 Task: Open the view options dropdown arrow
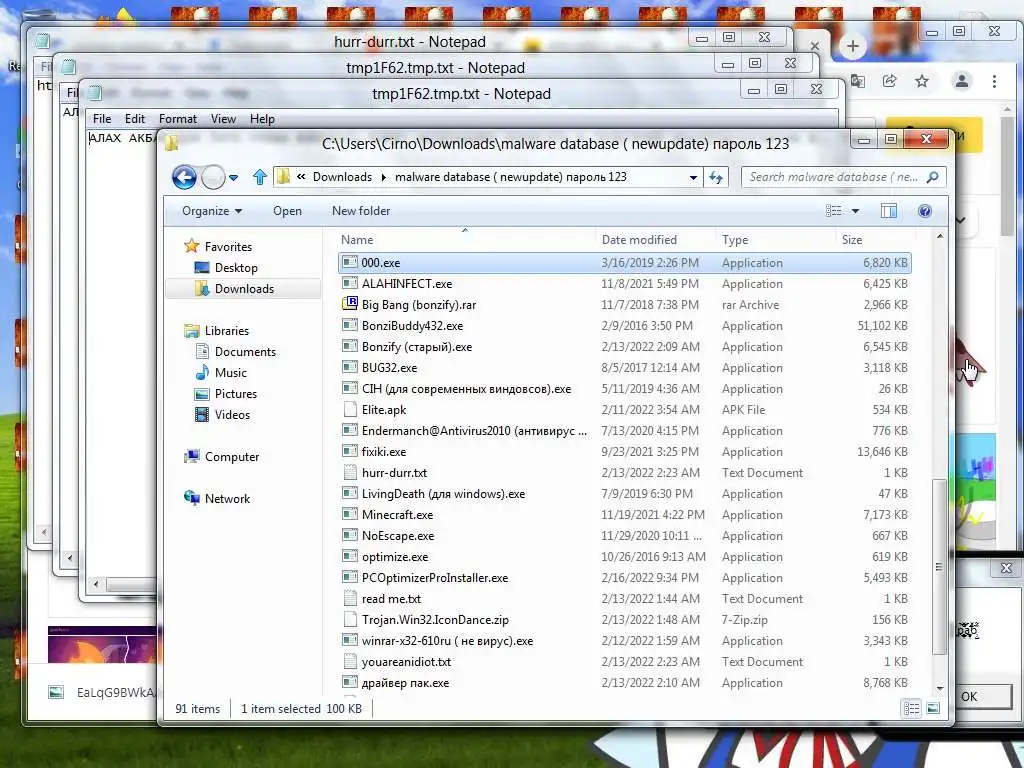point(856,211)
